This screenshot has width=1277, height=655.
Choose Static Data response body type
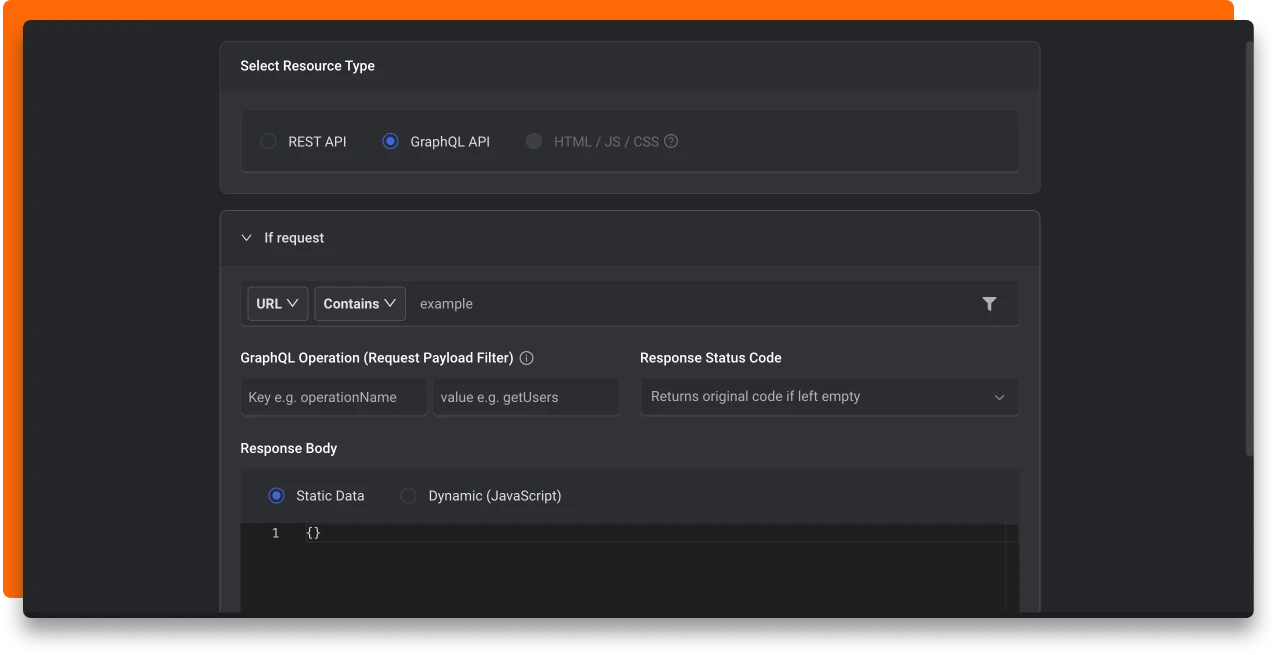[276, 496]
